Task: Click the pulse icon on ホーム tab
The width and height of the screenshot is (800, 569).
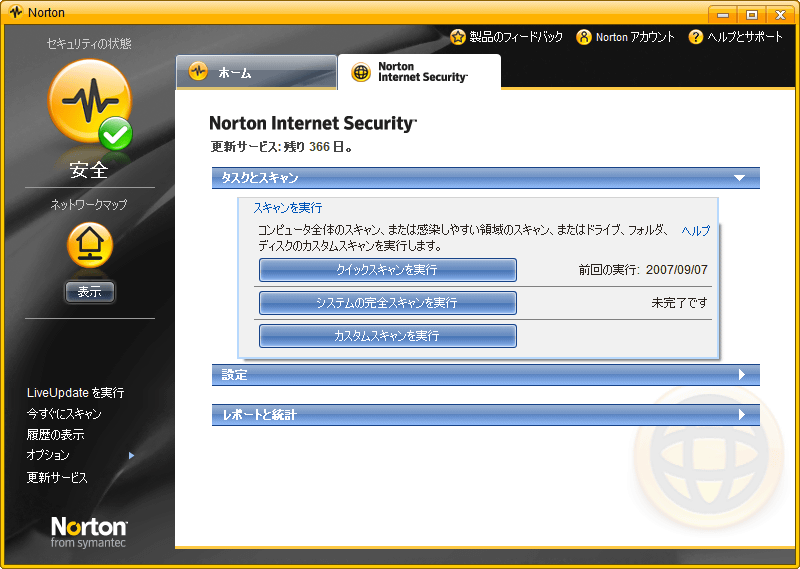Action: tap(198, 71)
